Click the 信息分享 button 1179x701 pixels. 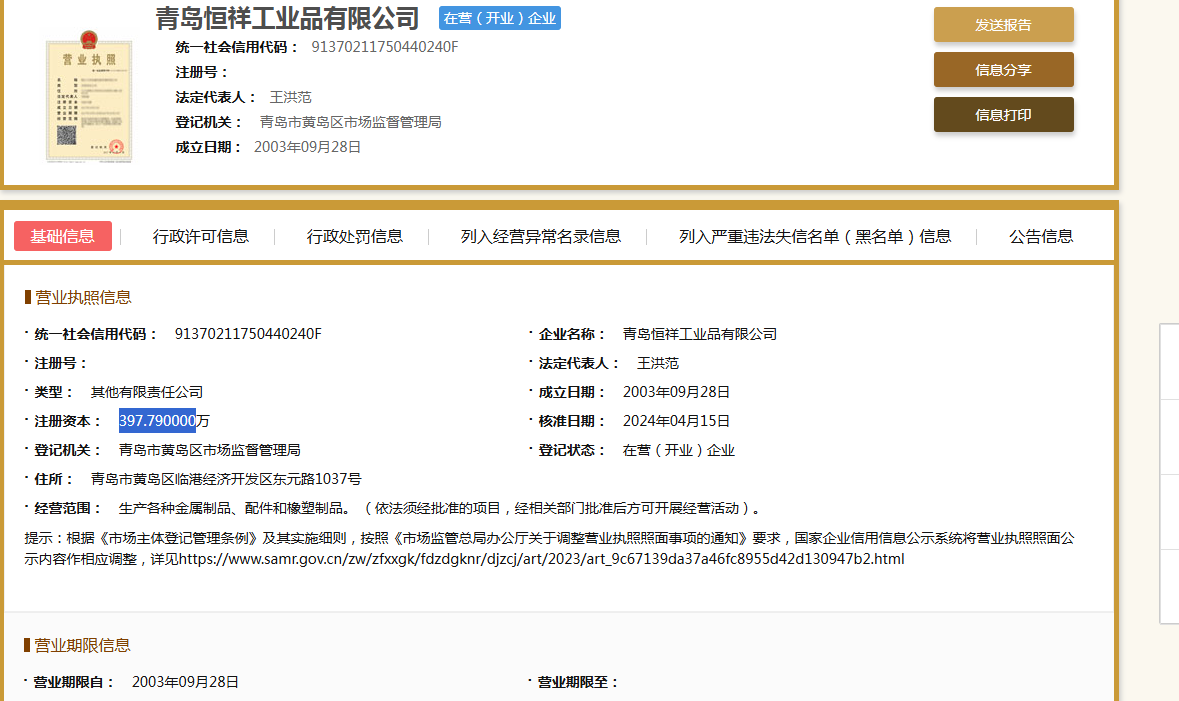1003,70
